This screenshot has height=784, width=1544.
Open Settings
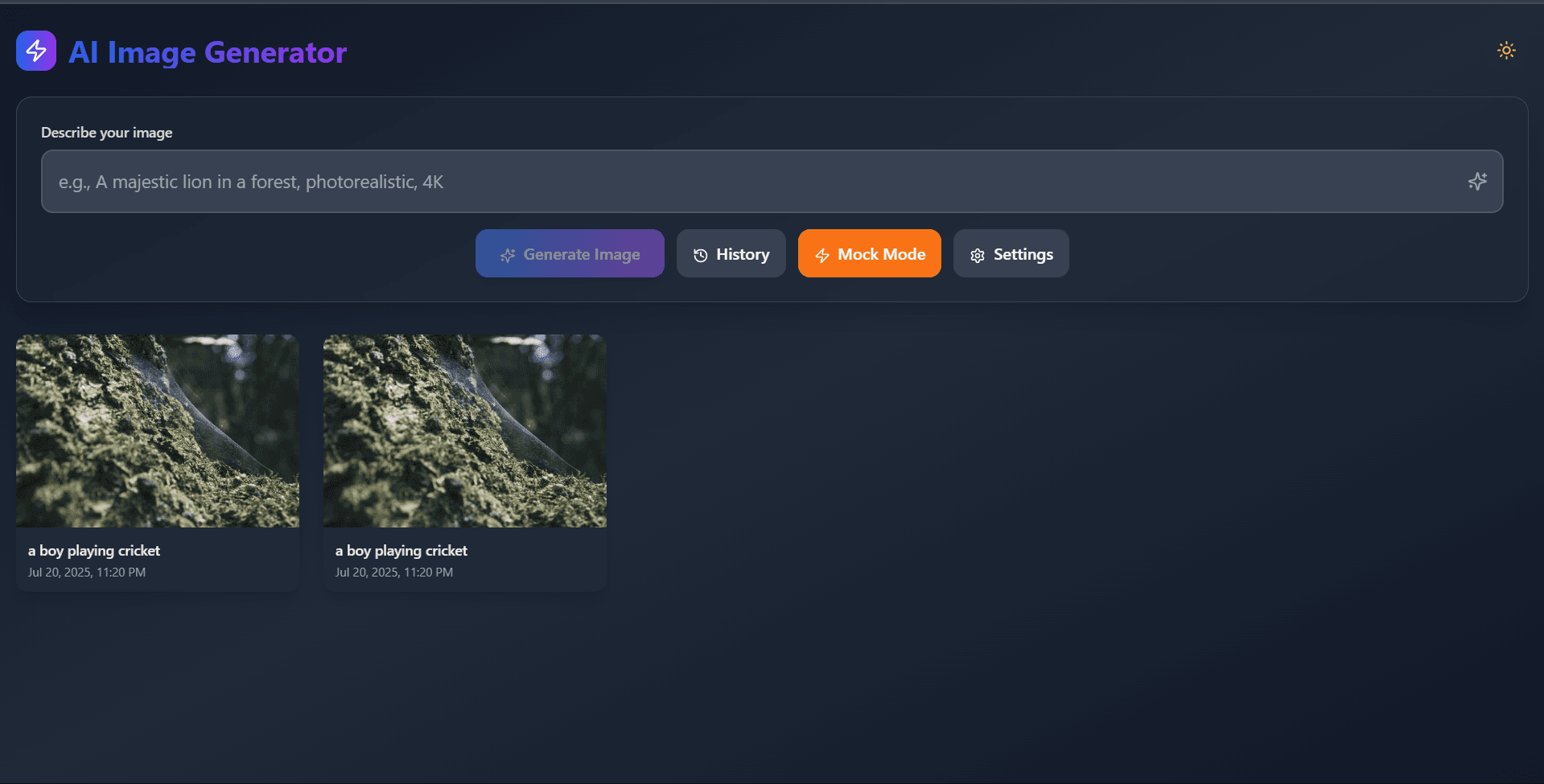[x=1011, y=254]
